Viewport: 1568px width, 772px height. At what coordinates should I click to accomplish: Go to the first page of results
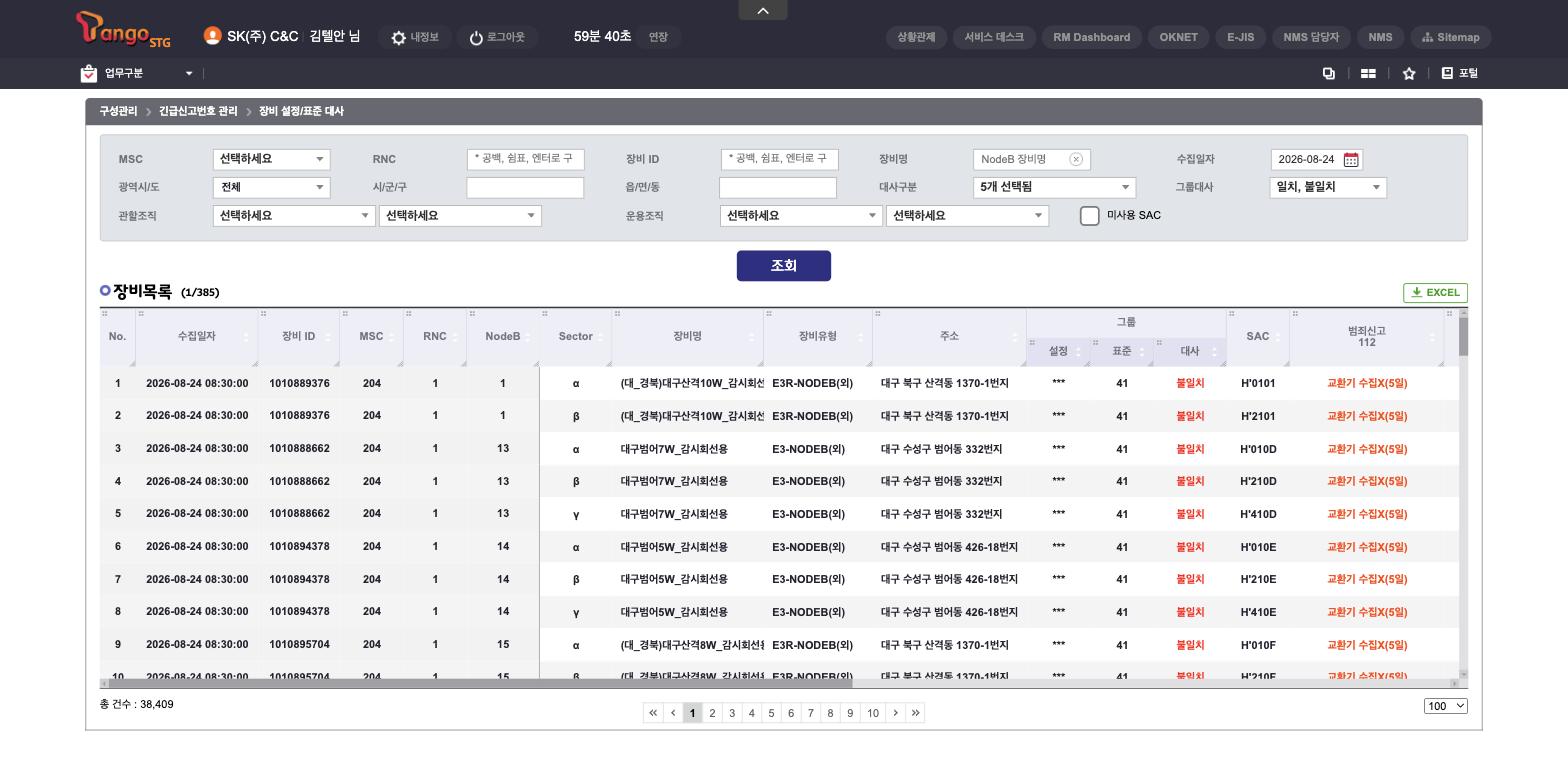[x=653, y=713]
